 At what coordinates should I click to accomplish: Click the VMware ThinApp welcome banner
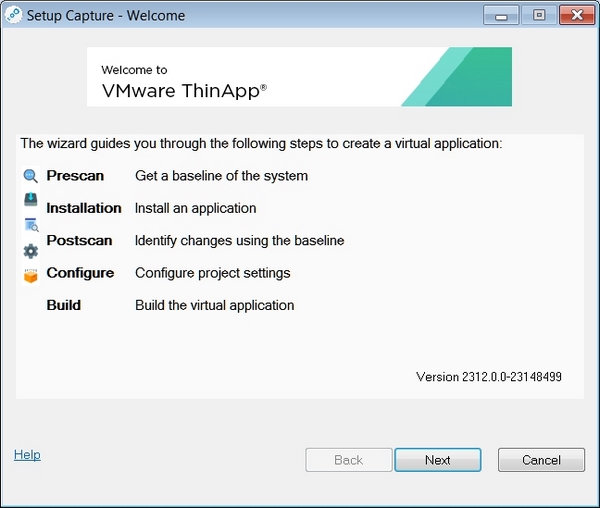click(299, 77)
